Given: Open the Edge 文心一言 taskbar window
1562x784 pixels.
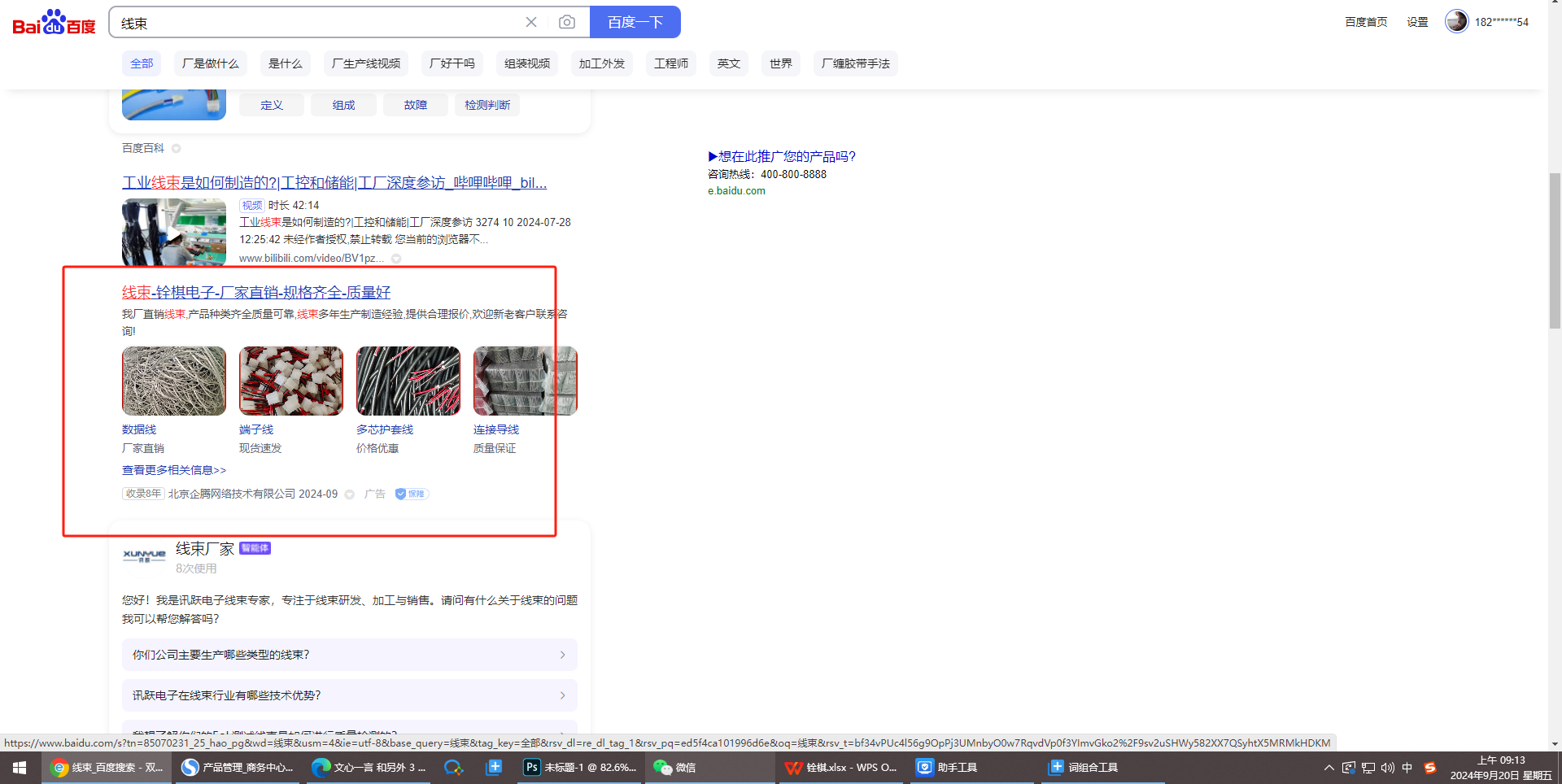Looking at the screenshot, I should click(369, 768).
